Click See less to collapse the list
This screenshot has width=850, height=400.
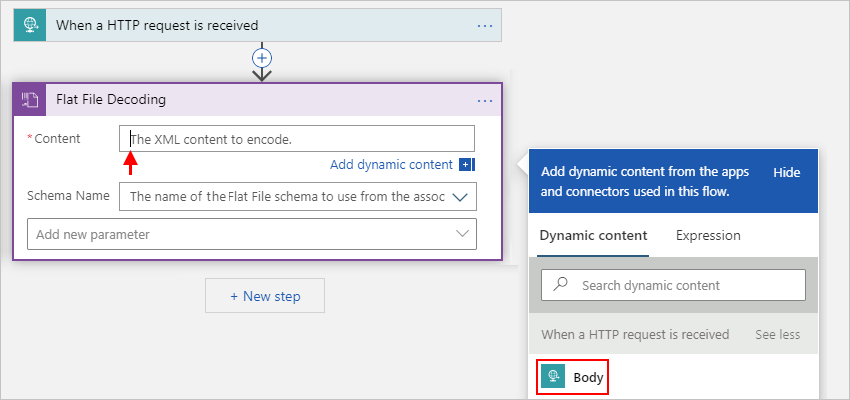coord(777,335)
